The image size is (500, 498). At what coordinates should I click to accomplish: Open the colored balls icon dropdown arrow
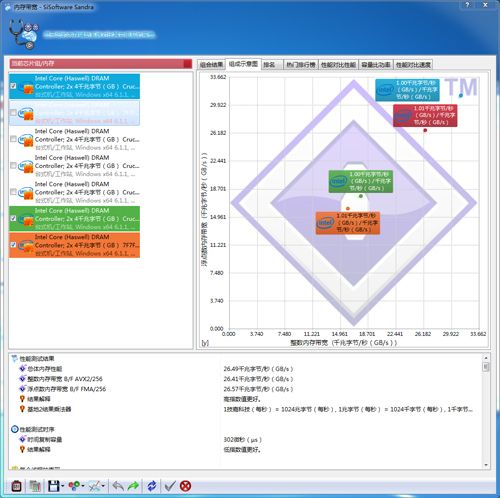tap(83, 486)
